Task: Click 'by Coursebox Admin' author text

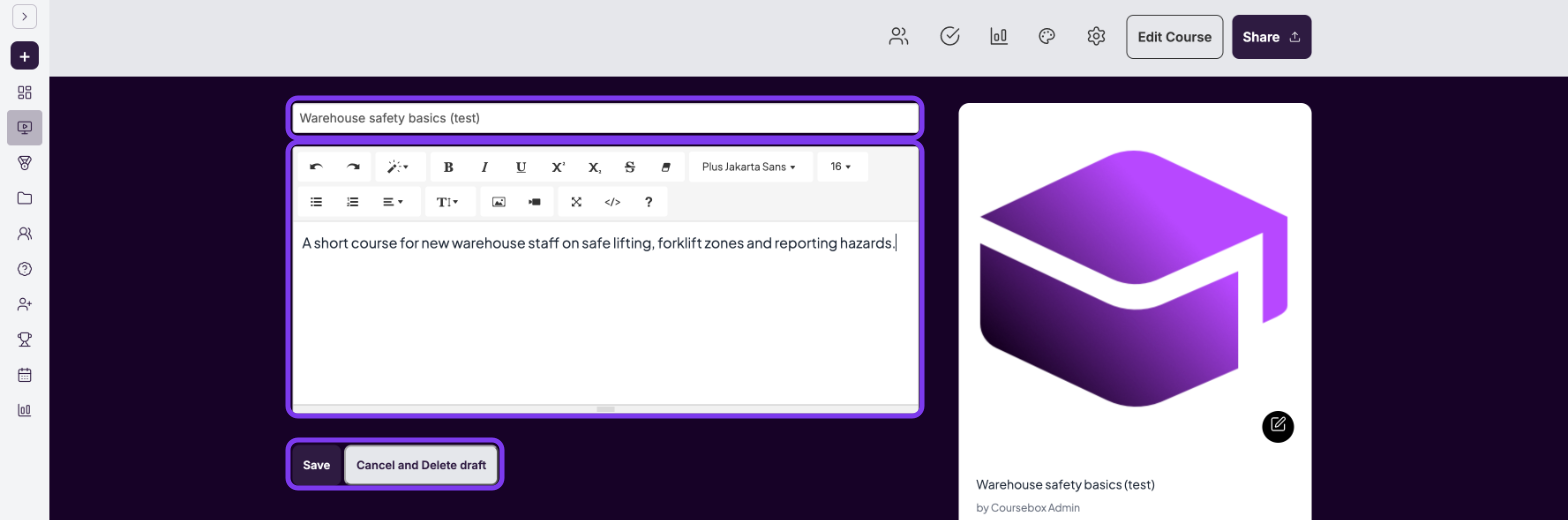Action: tap(1028, 508)
